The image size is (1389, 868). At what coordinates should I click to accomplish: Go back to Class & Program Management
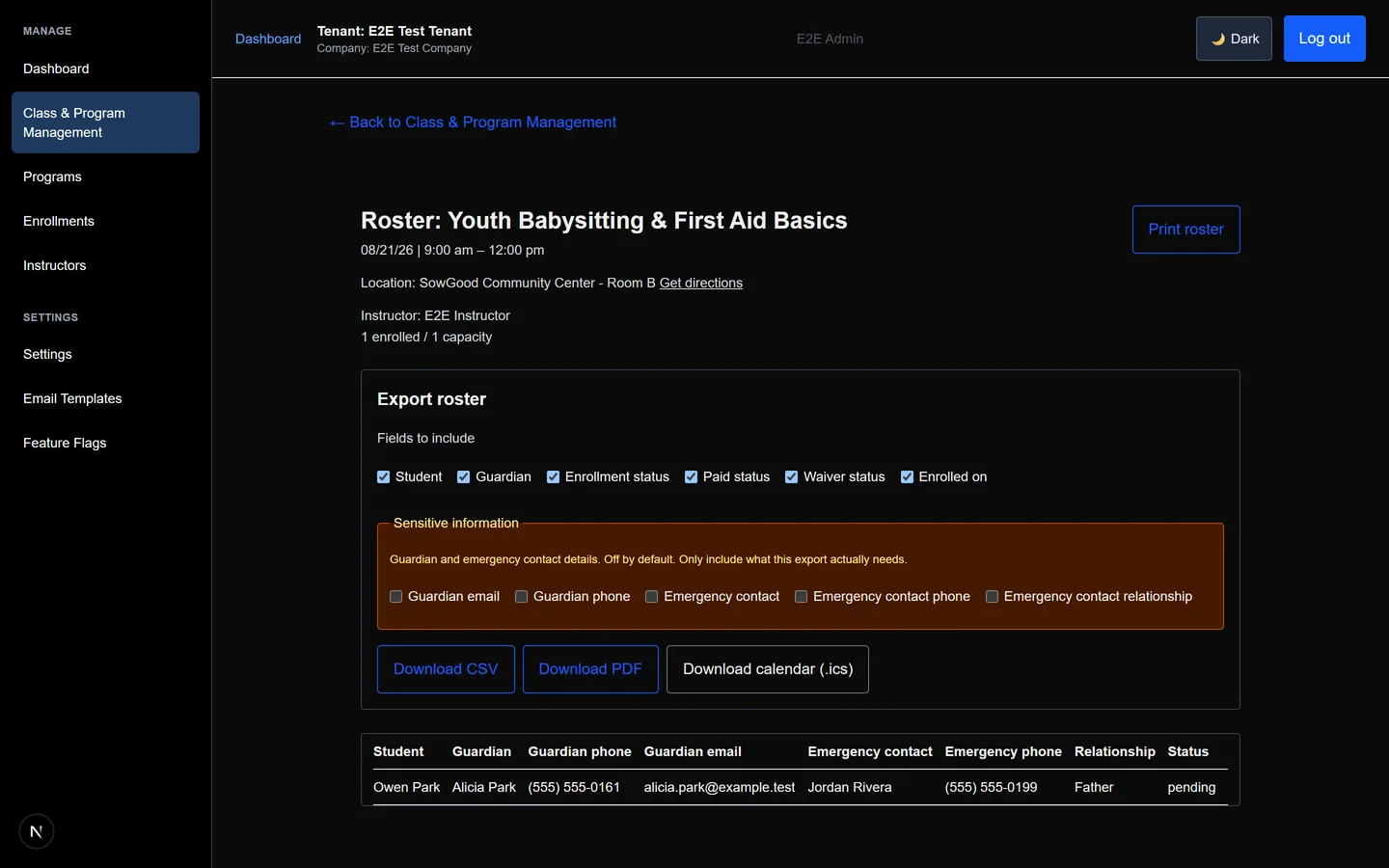pyautogui.click(x=473, y=122)
